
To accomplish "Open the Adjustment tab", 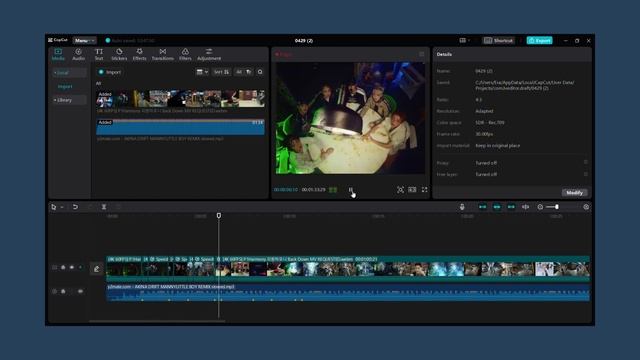I will coord(209,54).
